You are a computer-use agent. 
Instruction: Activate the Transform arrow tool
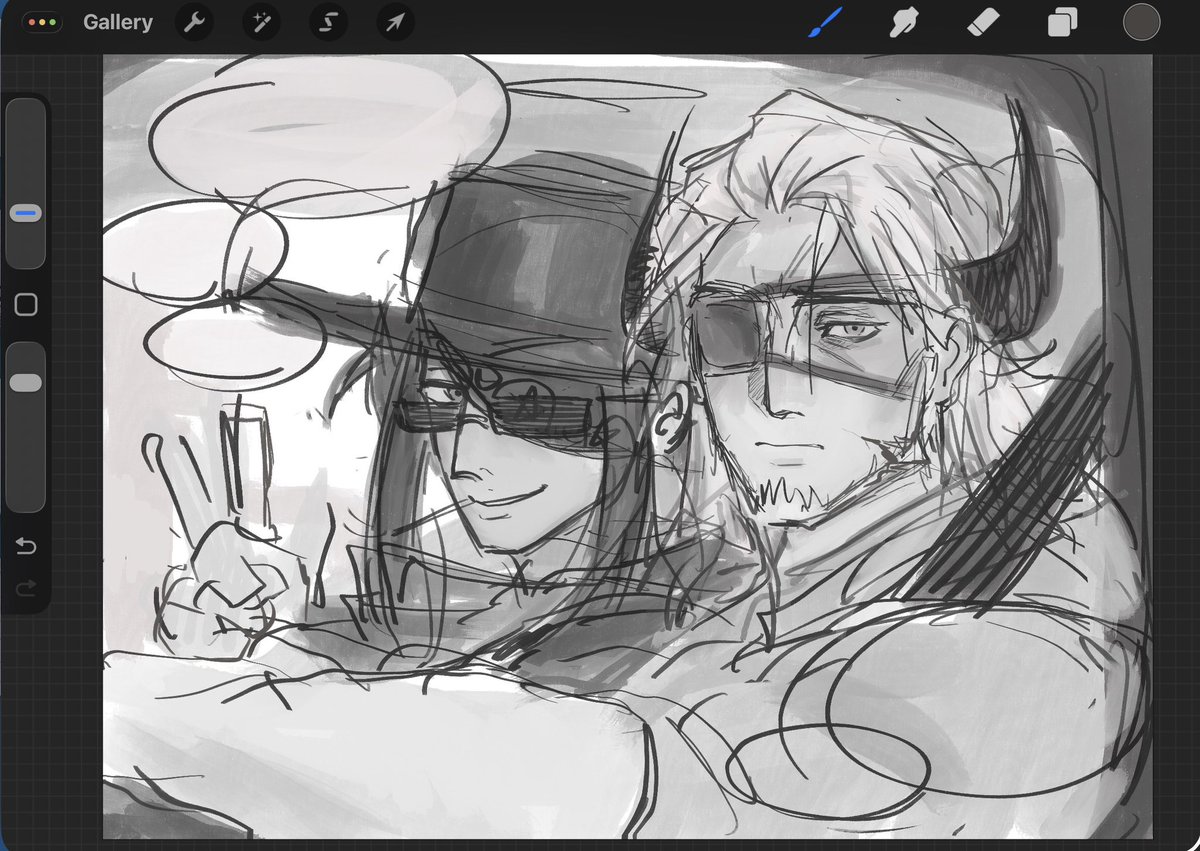coord(395,22)
